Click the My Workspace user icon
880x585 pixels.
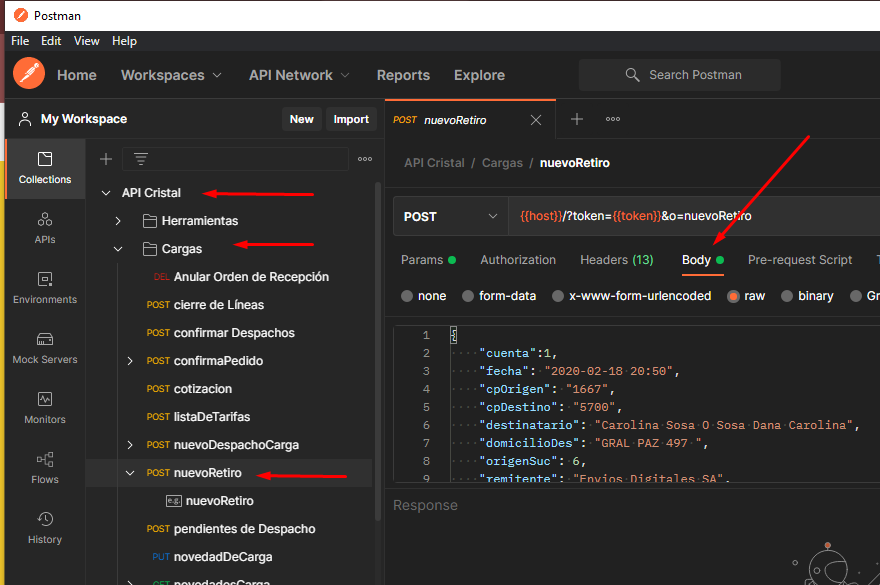point(25,119)
